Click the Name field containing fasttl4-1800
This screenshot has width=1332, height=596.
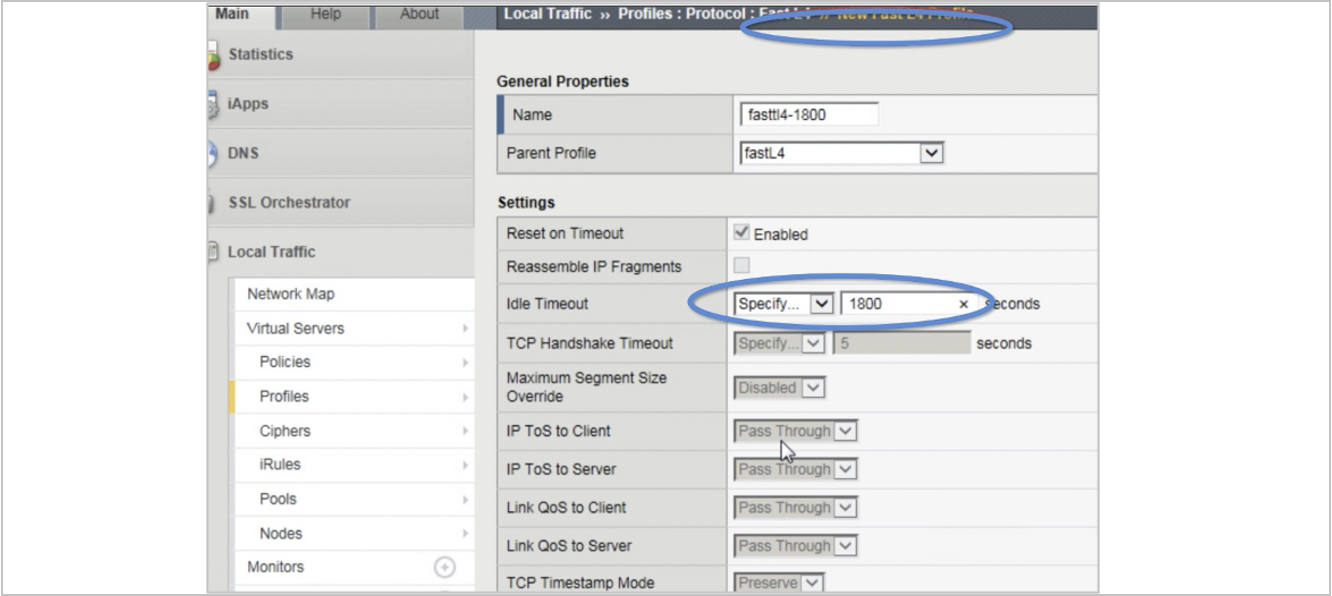tap(808, 114)
